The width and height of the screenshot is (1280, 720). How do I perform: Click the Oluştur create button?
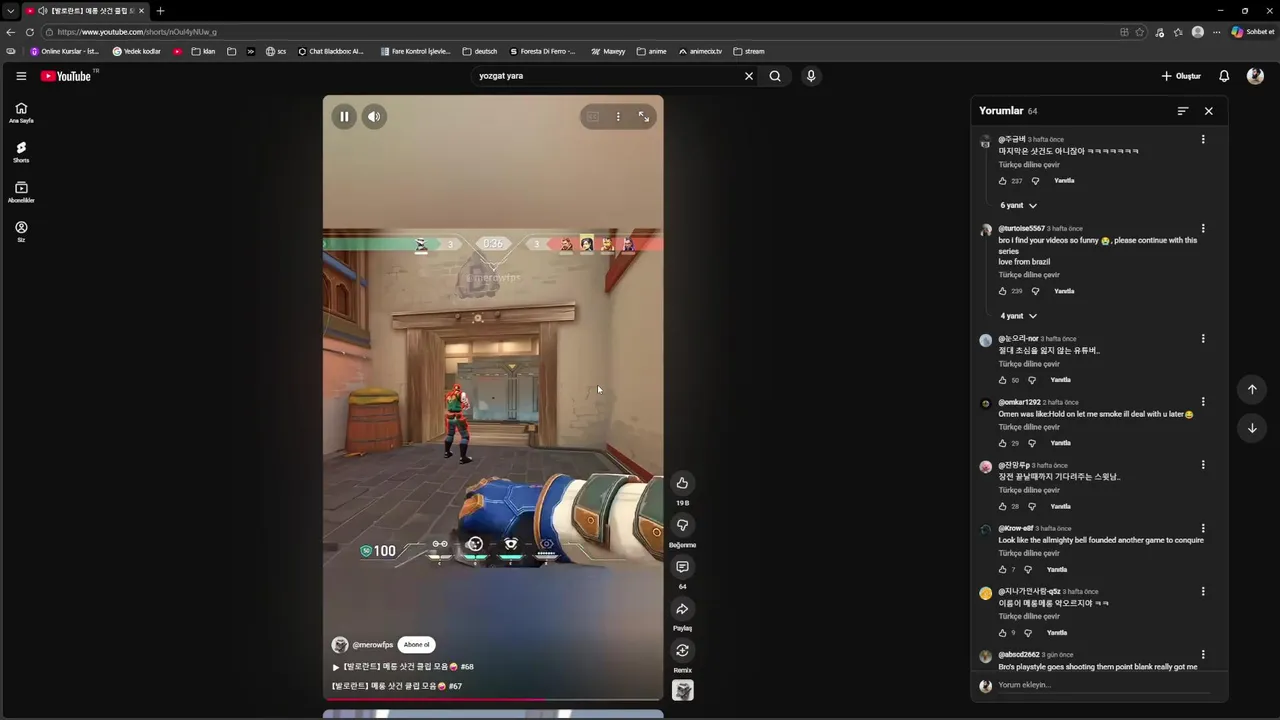click(1181, 76)
